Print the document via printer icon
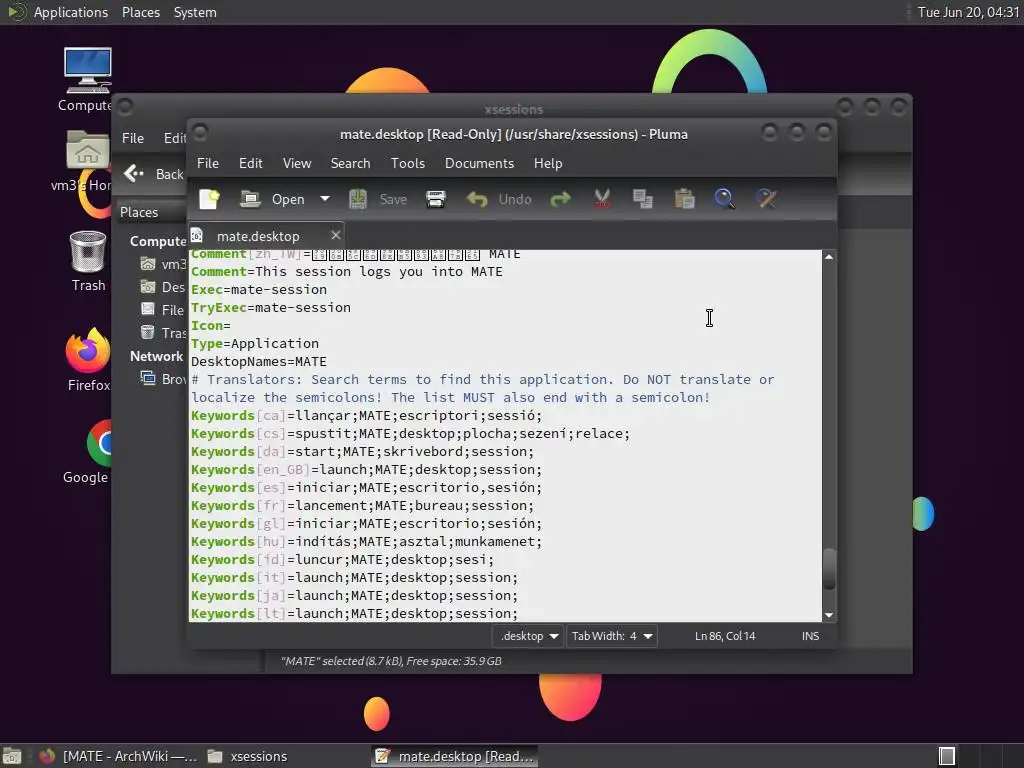1024x768 pixels. 436,199
